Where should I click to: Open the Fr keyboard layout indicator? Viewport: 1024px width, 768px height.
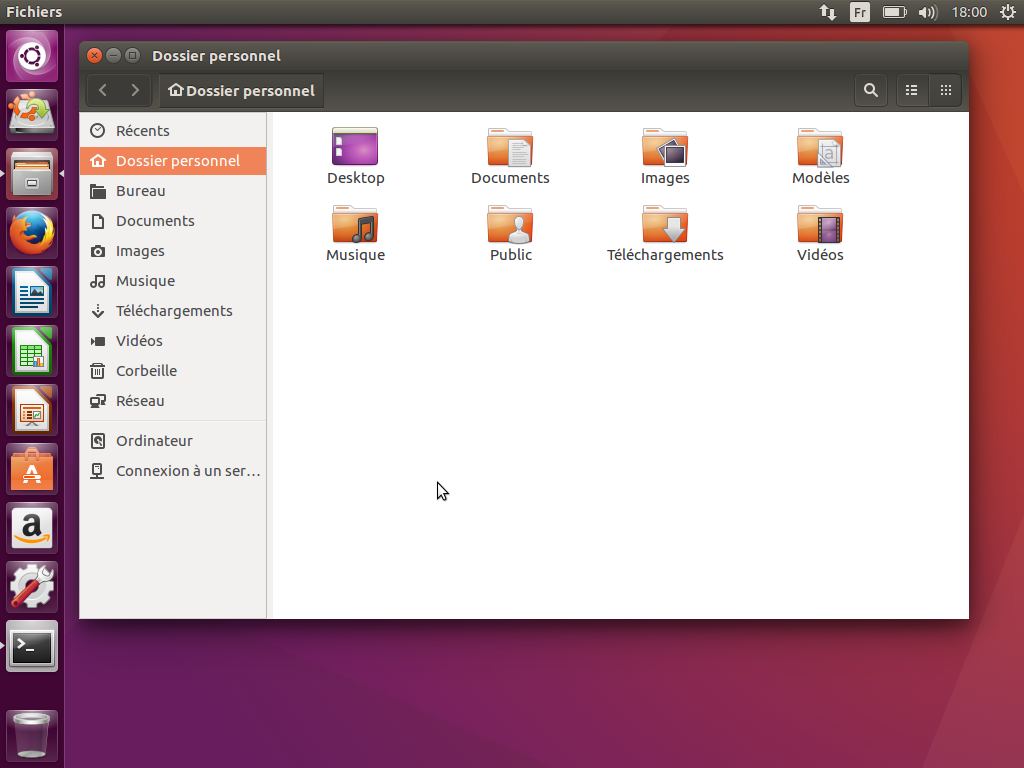pos(860,12)
